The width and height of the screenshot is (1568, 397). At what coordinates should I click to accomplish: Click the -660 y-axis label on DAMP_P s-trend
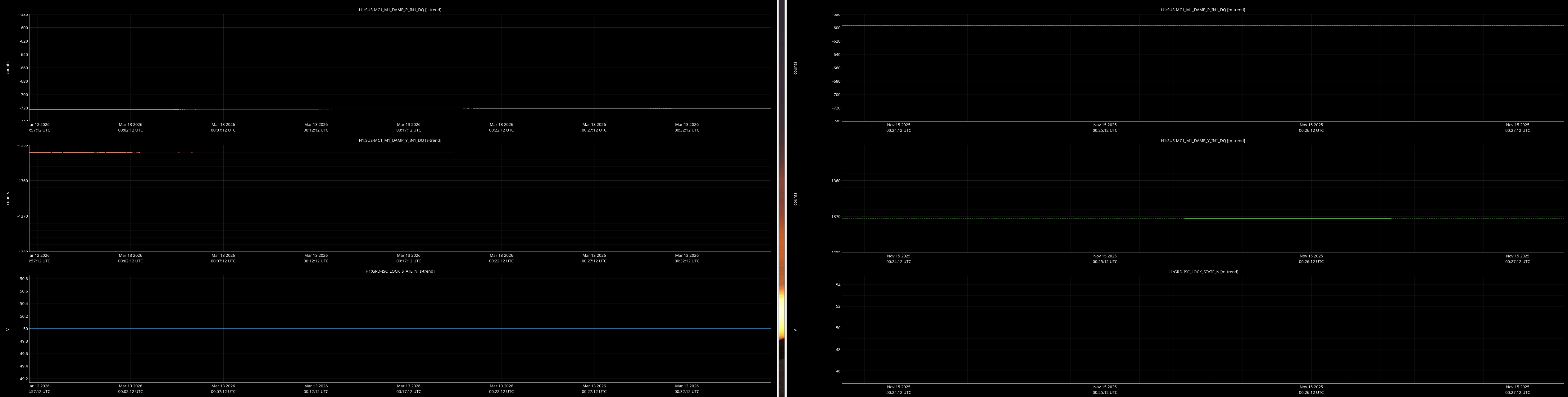(24, 68)
